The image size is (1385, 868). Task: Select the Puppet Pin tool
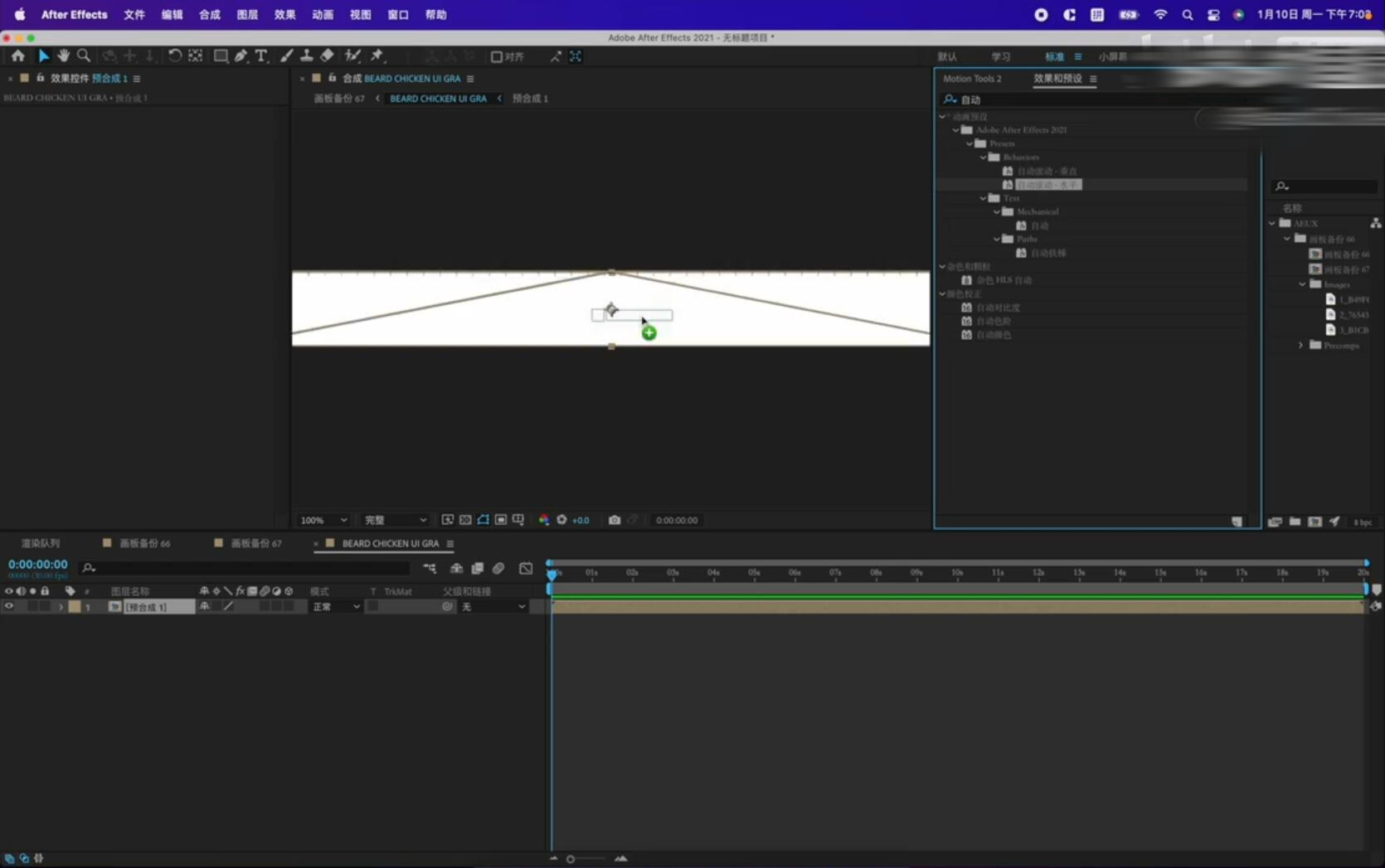[377, 56]
